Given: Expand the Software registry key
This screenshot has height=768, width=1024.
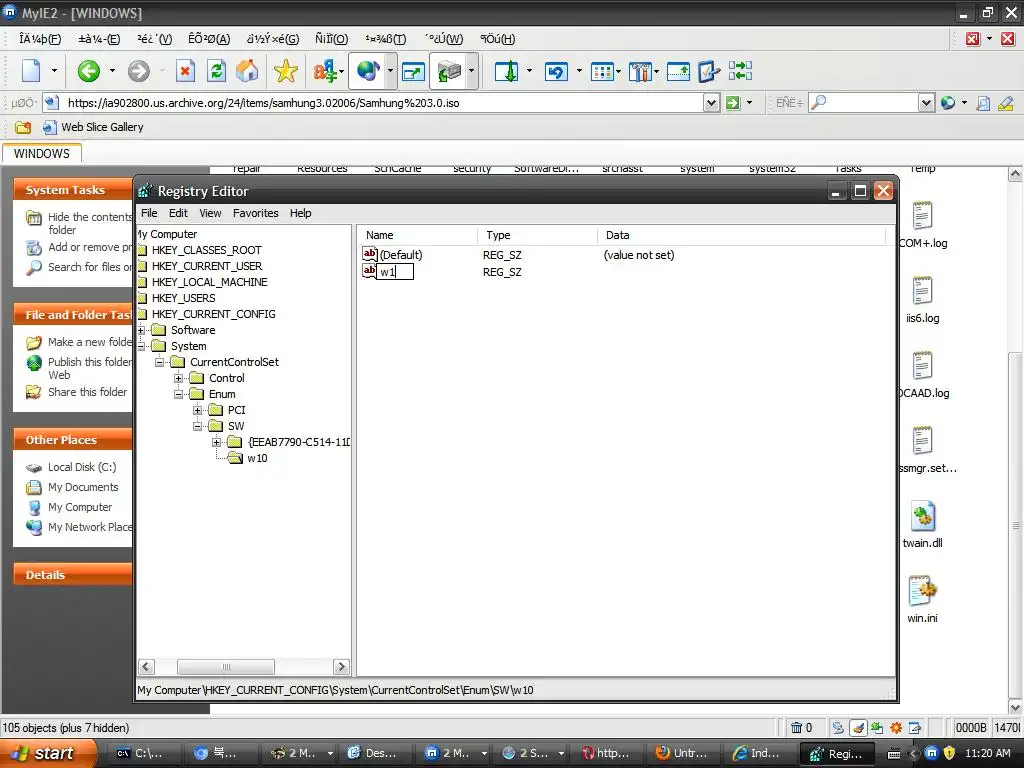Looking at the screenshot, I should [x=142, y=330].
